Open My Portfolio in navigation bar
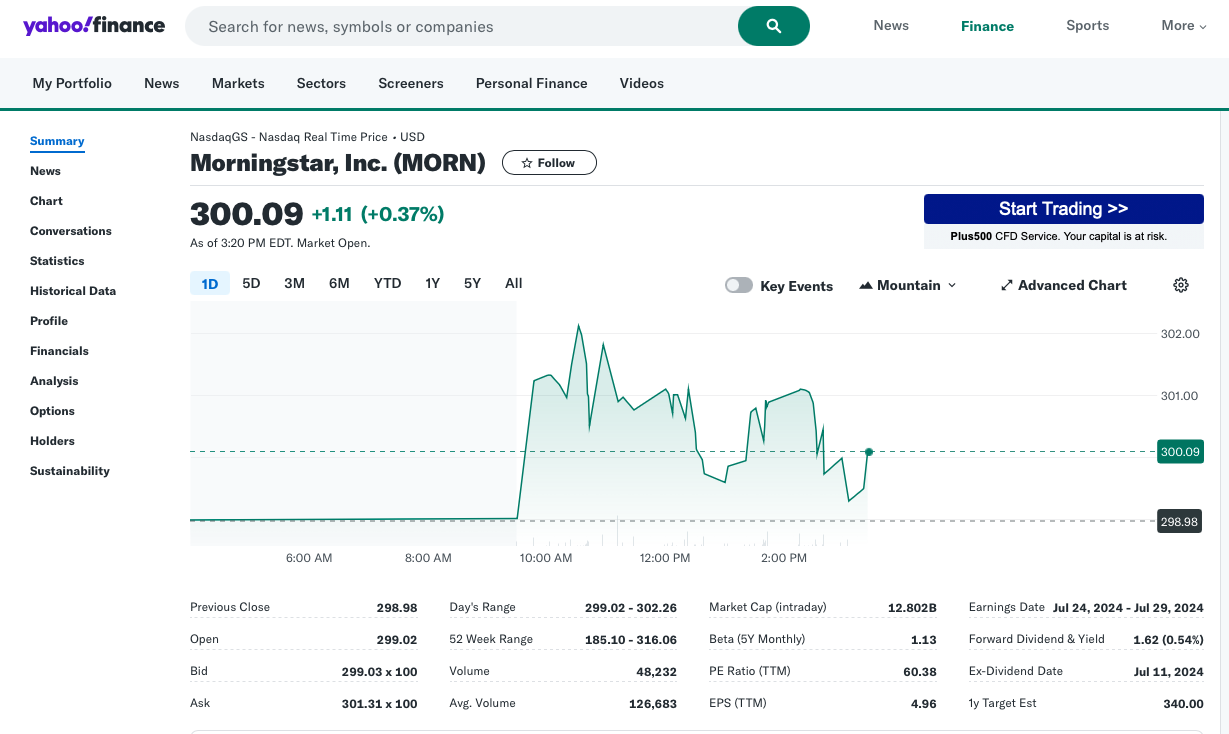Image resolution: width=1229 pixels, height=734 pixels. tap(72, 83)
